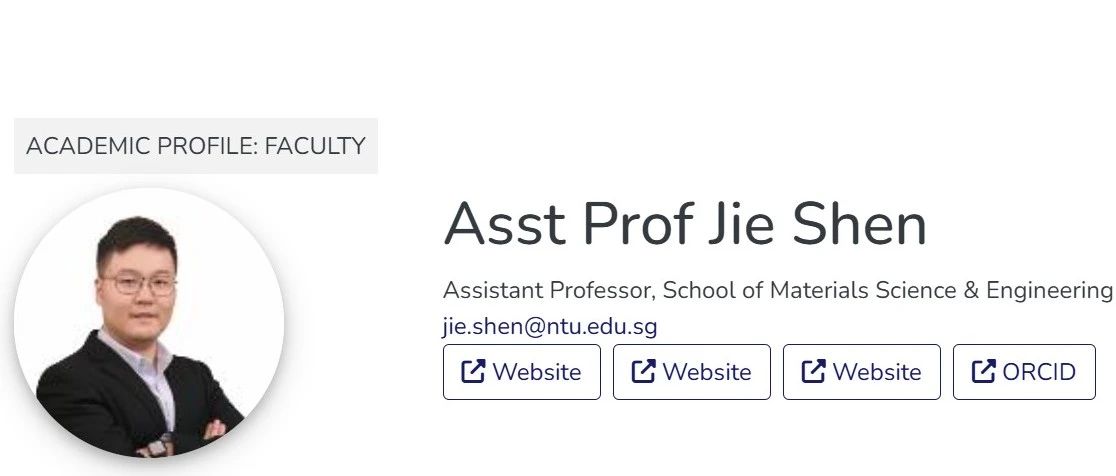Click the Assistant Professor title text

coord(547,290)
